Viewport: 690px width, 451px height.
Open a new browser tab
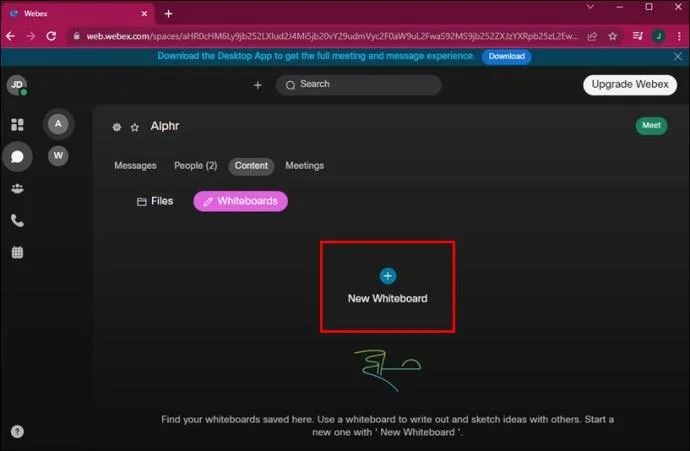tap(168, 14)
